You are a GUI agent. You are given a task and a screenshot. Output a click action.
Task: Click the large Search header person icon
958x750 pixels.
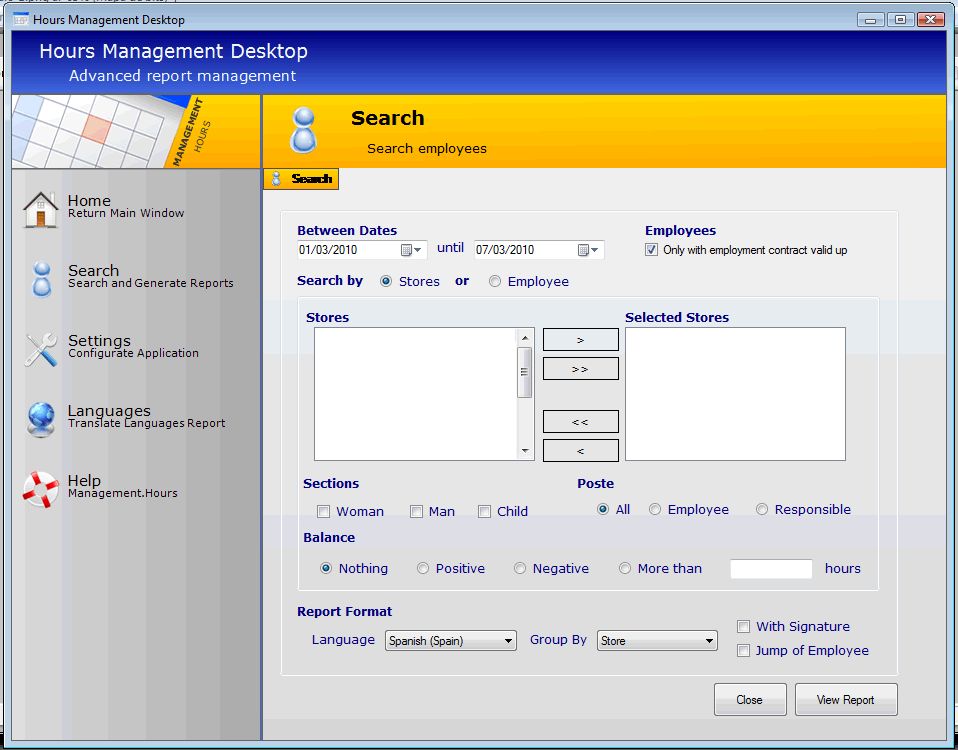pyautogui.click(x=303, y=130)
